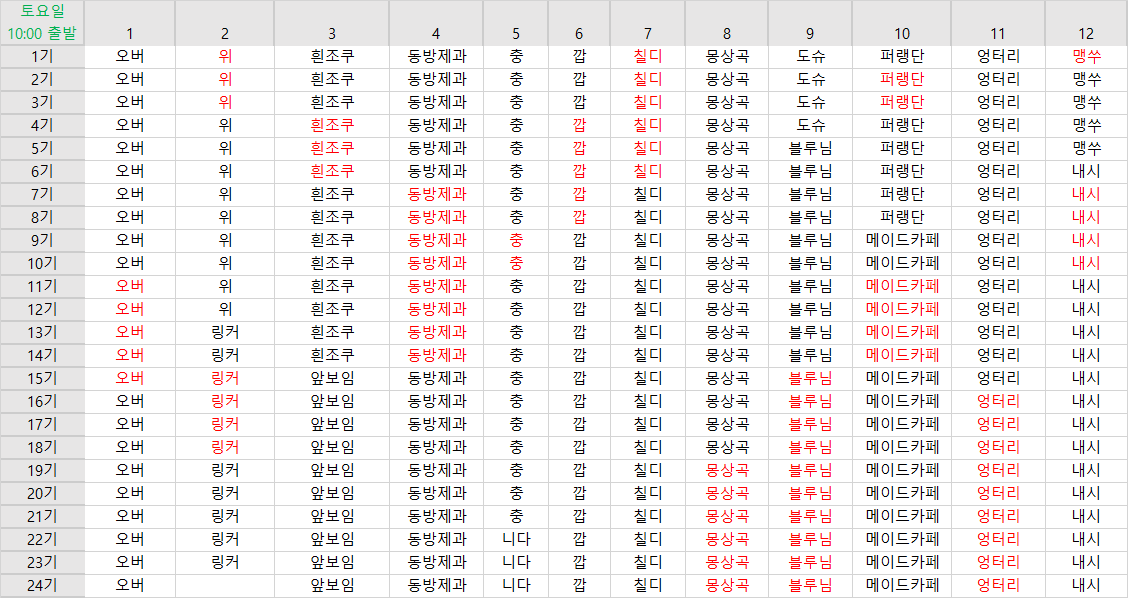The image size is (1128, 598).
Task: Click the red 흰조쿠 cell in row 4기
Action: tap(332, 125)
